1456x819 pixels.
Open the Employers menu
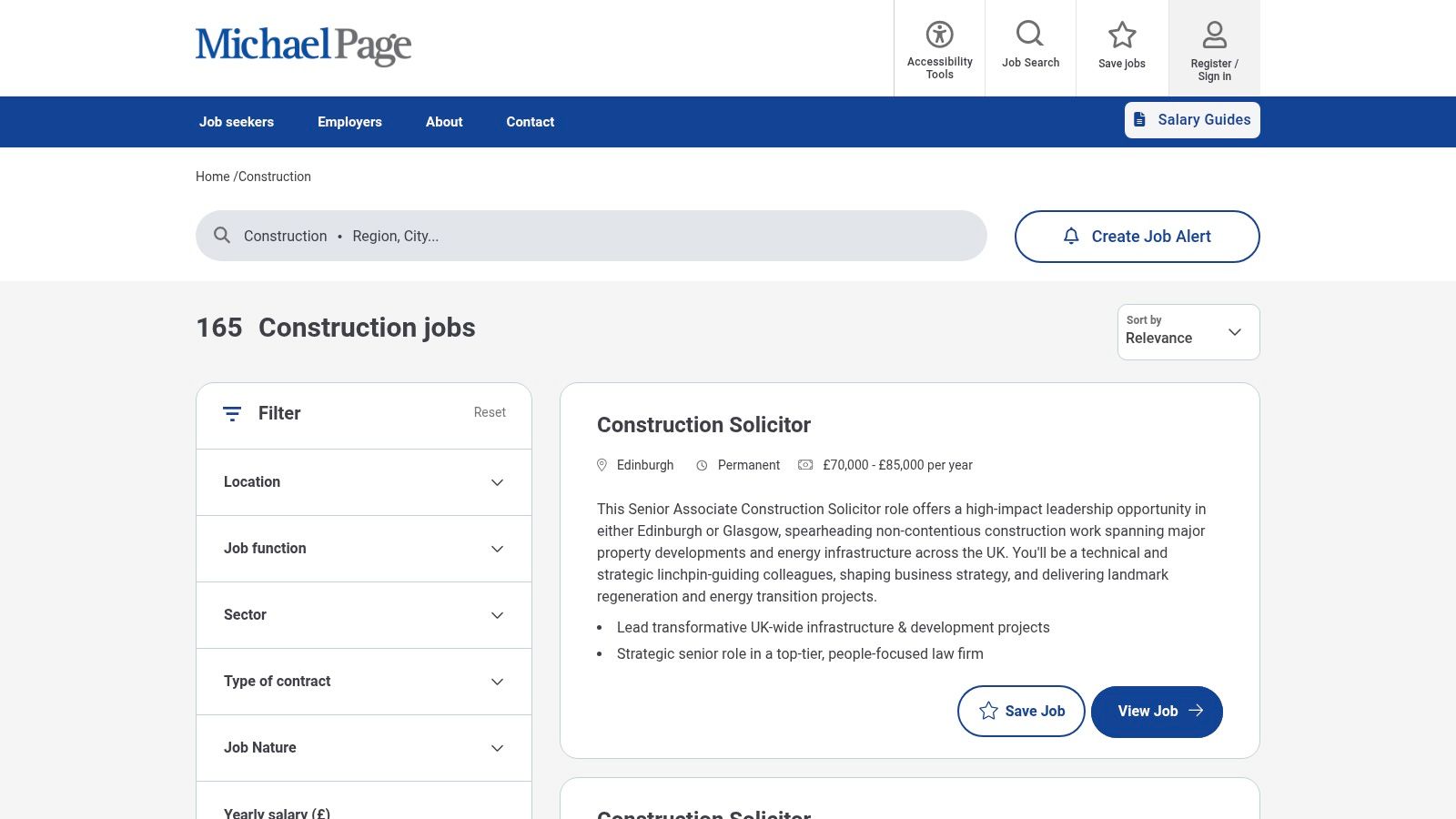coord(349,122)
